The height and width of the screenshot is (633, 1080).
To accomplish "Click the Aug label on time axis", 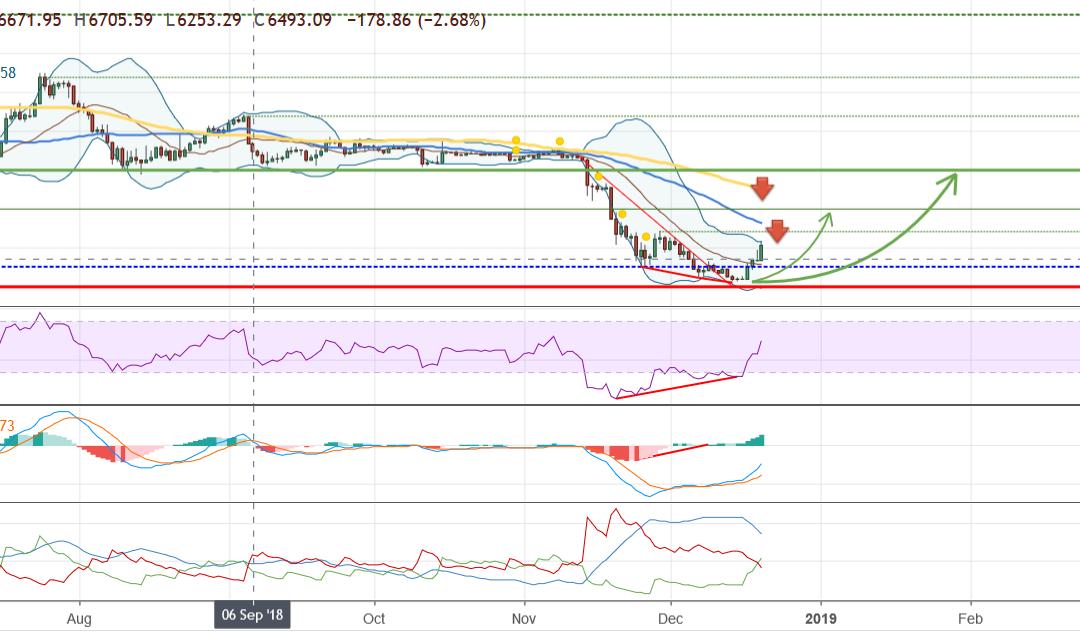I will [x=79, y=617].
